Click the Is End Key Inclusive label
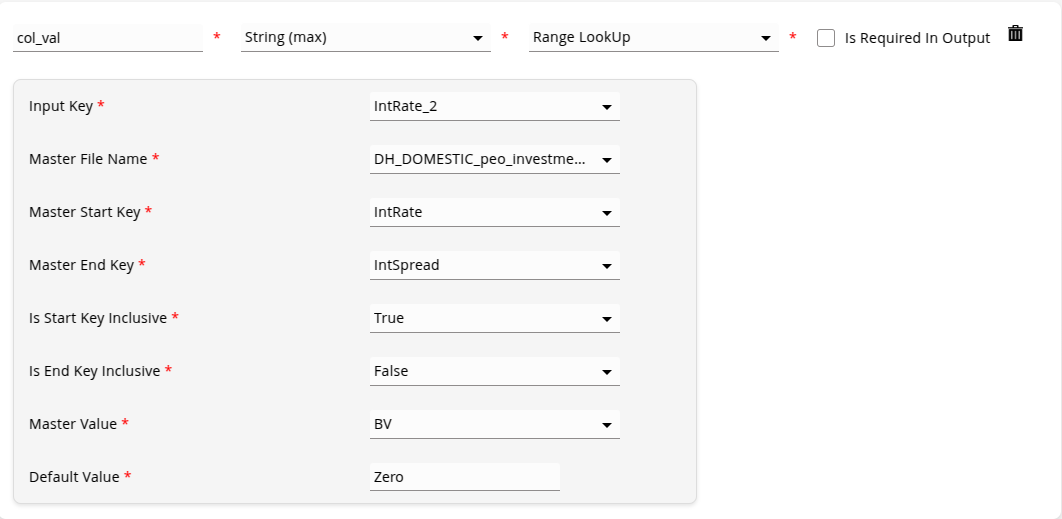 (95, 371)
